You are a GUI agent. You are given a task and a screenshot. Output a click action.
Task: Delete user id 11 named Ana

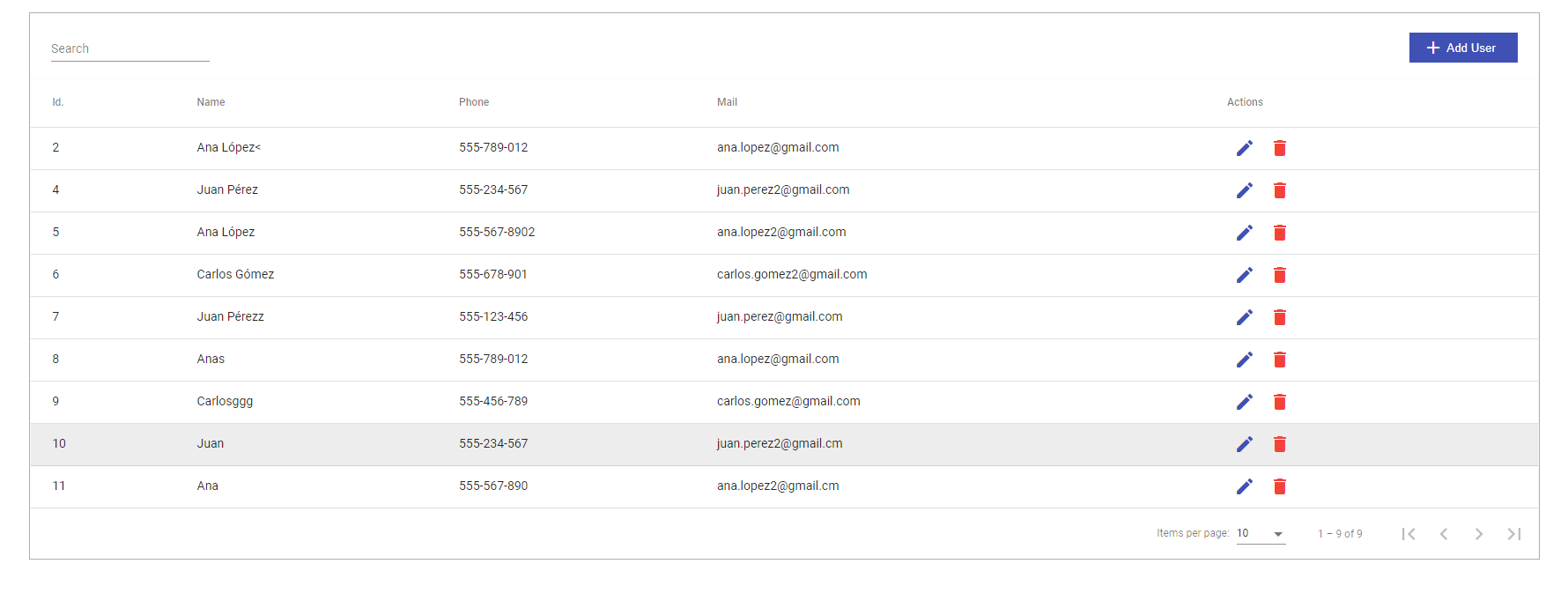coord(1280,486)
